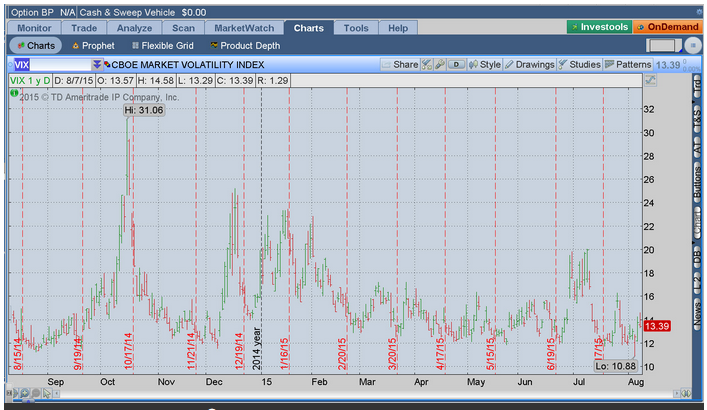The image size is (707, 410).
Task: Click the expand time axis arrows at bottom right
Action: 686,394
